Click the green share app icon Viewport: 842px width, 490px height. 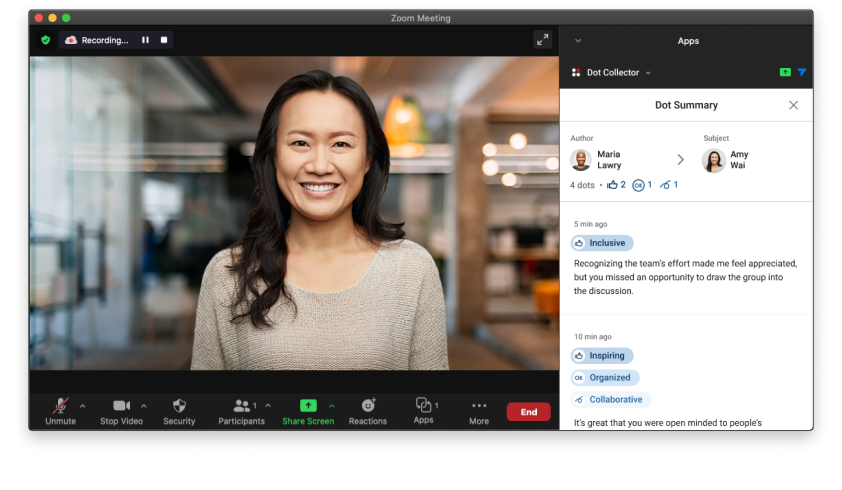pyautogui.click(x=785, y=72)
